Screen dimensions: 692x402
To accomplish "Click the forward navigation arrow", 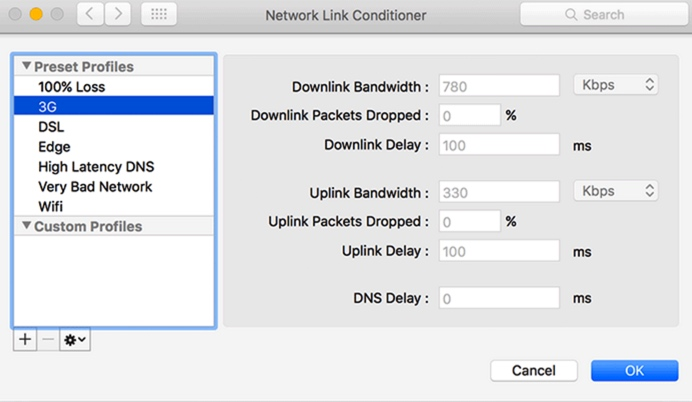I will click(x=118, y=14).
